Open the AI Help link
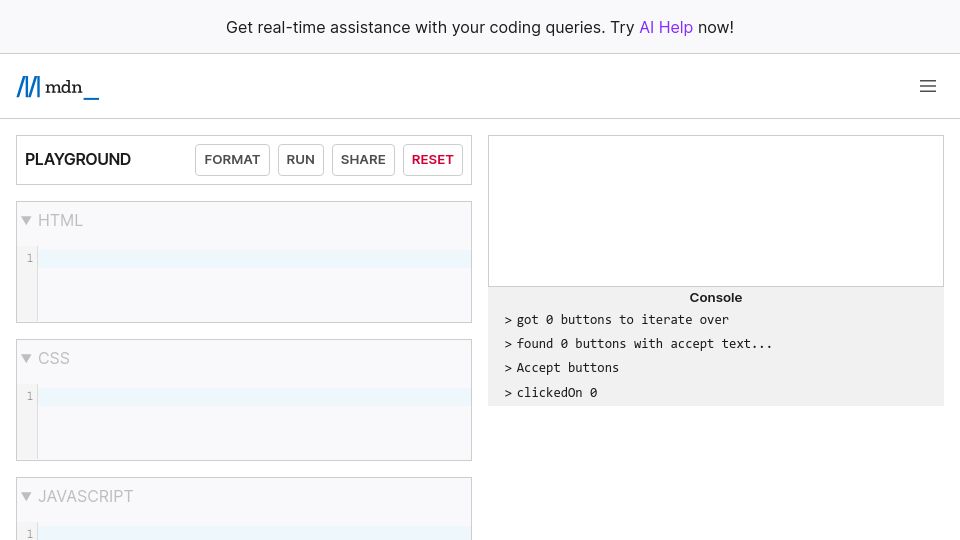This screenshot has width=960, height=540. pyautogui.click(x=666, y=28)
